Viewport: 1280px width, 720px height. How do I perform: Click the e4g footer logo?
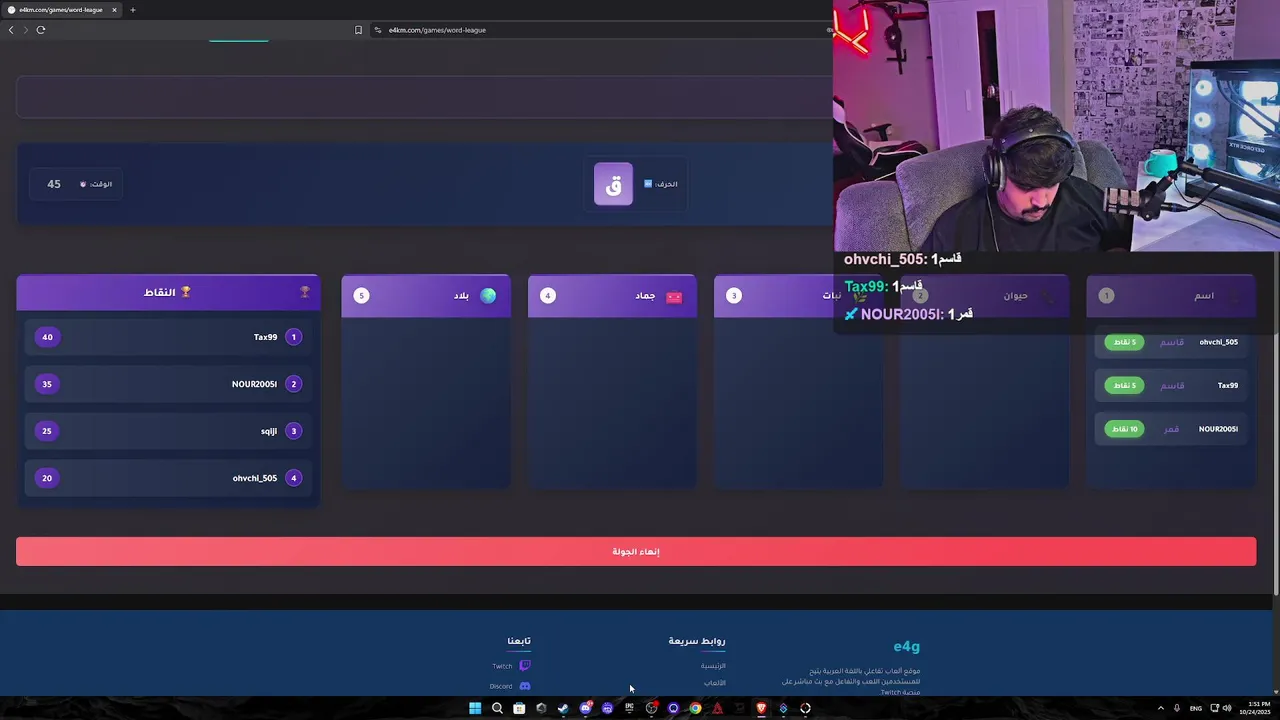point(906,646)
